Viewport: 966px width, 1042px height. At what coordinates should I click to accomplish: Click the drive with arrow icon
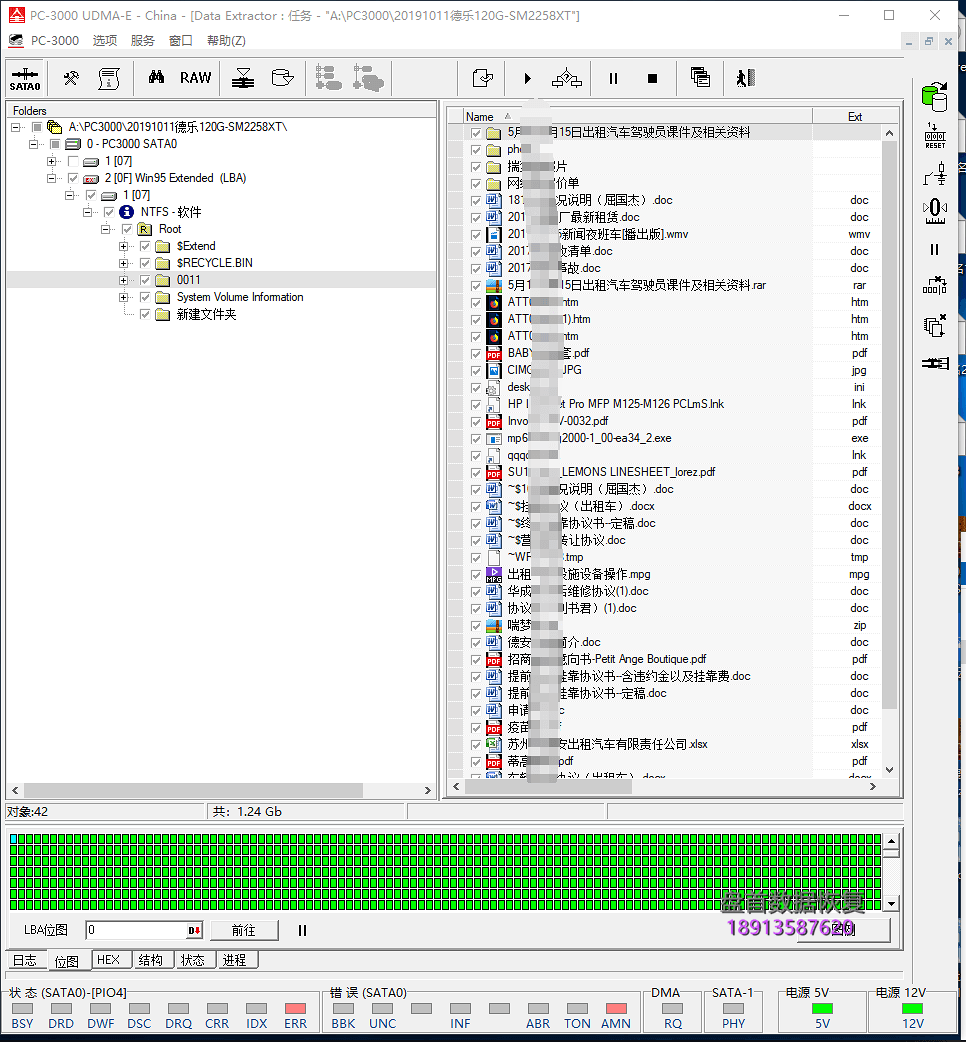click(x=282, y=78)
